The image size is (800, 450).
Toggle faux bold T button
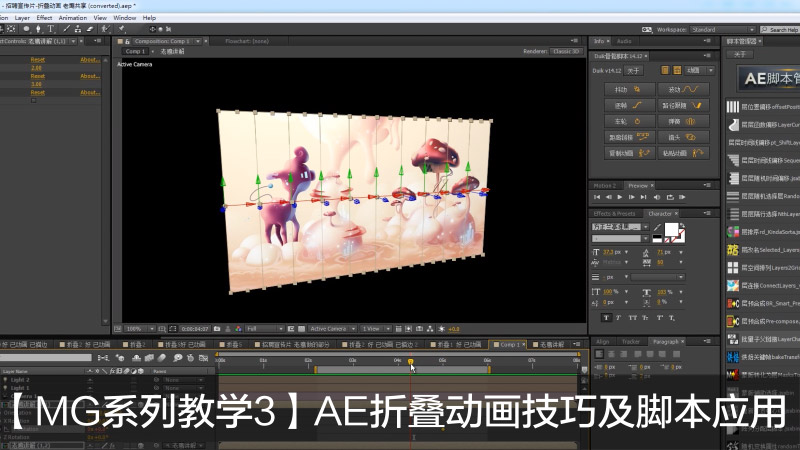(x=606, y=317)
